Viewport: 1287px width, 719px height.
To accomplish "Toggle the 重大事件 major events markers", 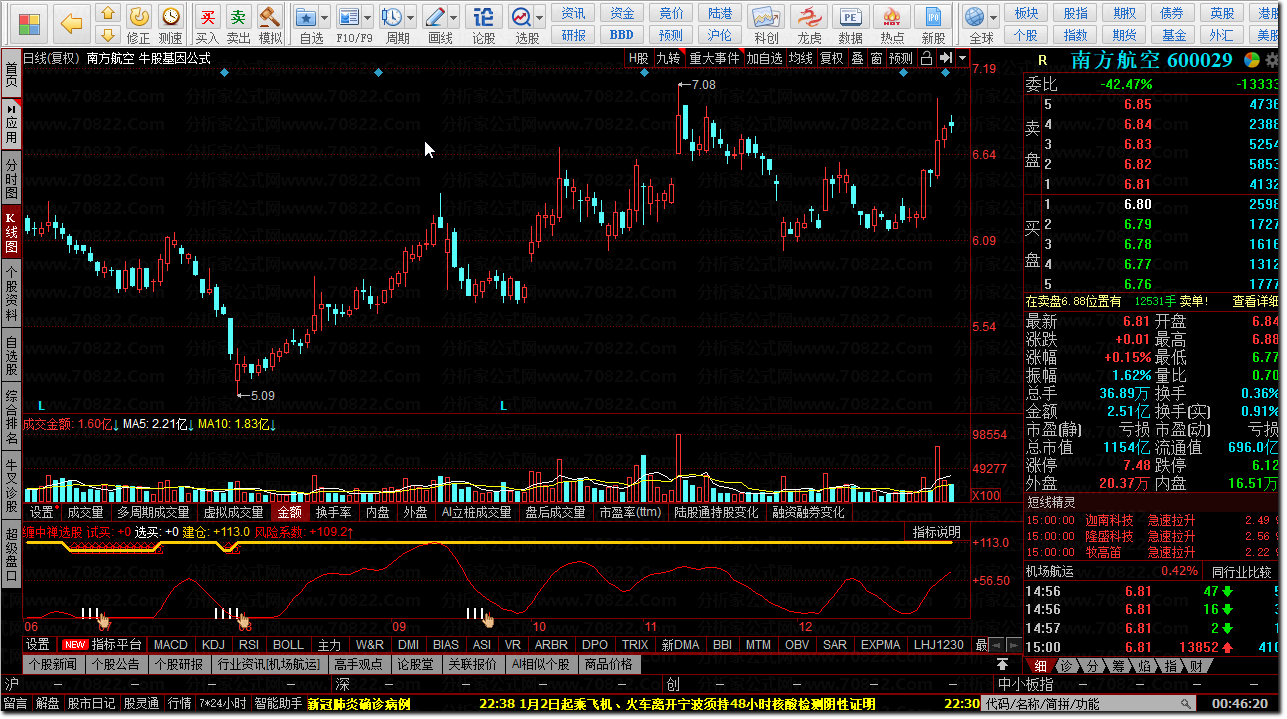I will tap(714, 58).
